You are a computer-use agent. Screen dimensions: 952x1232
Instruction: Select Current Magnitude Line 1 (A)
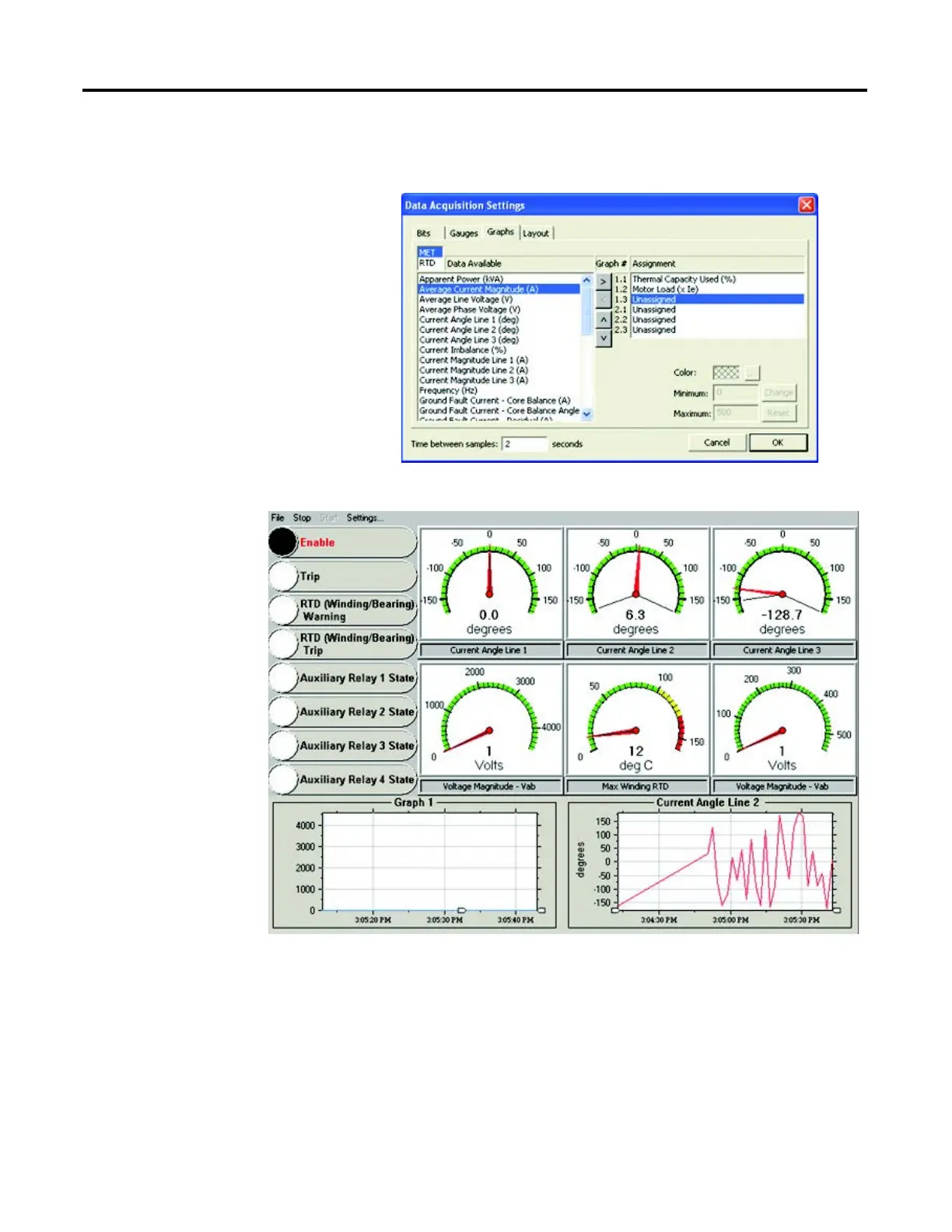499,360
